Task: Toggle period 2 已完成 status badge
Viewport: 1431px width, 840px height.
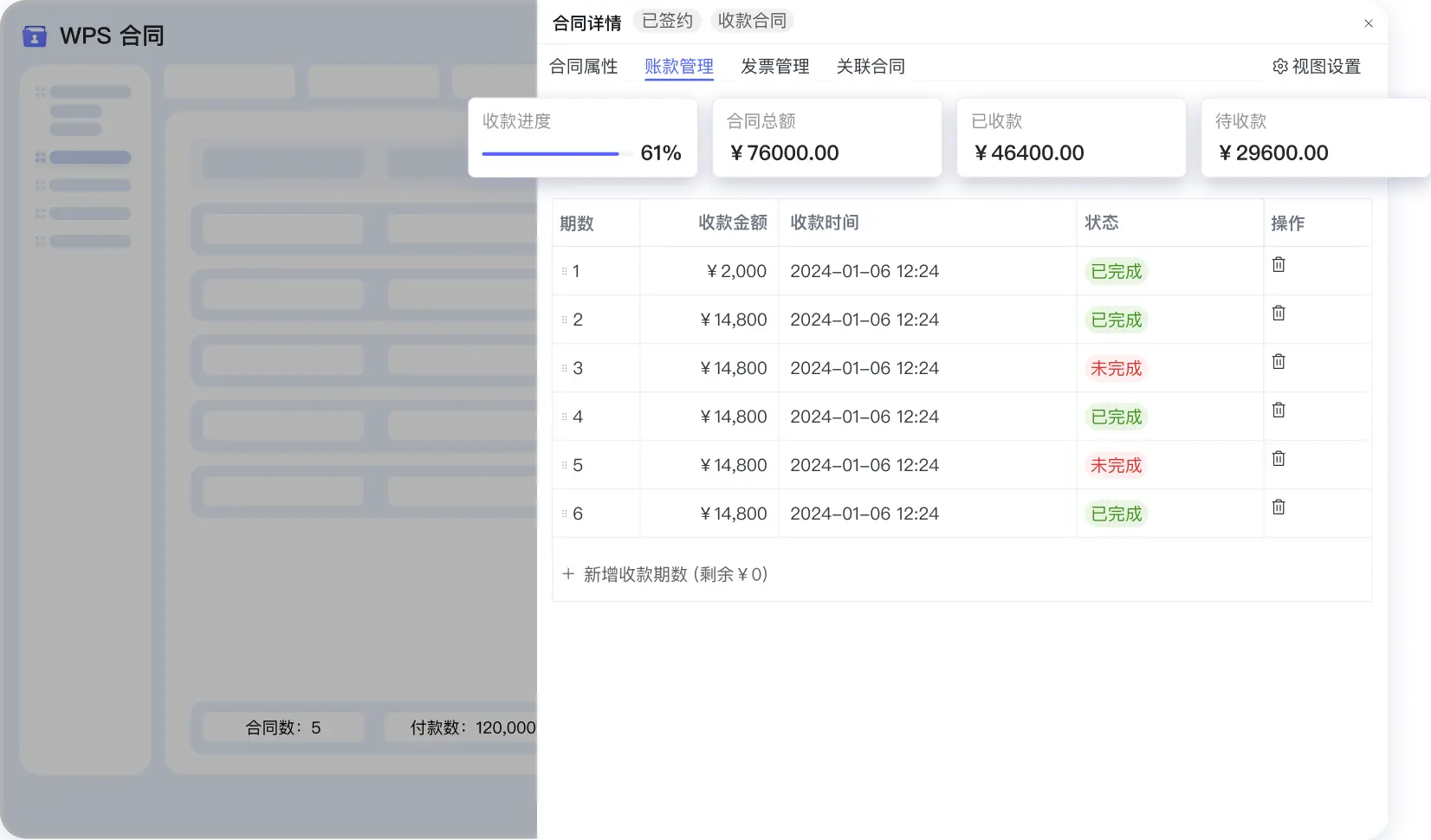Action: click(x=1117, y=320)
